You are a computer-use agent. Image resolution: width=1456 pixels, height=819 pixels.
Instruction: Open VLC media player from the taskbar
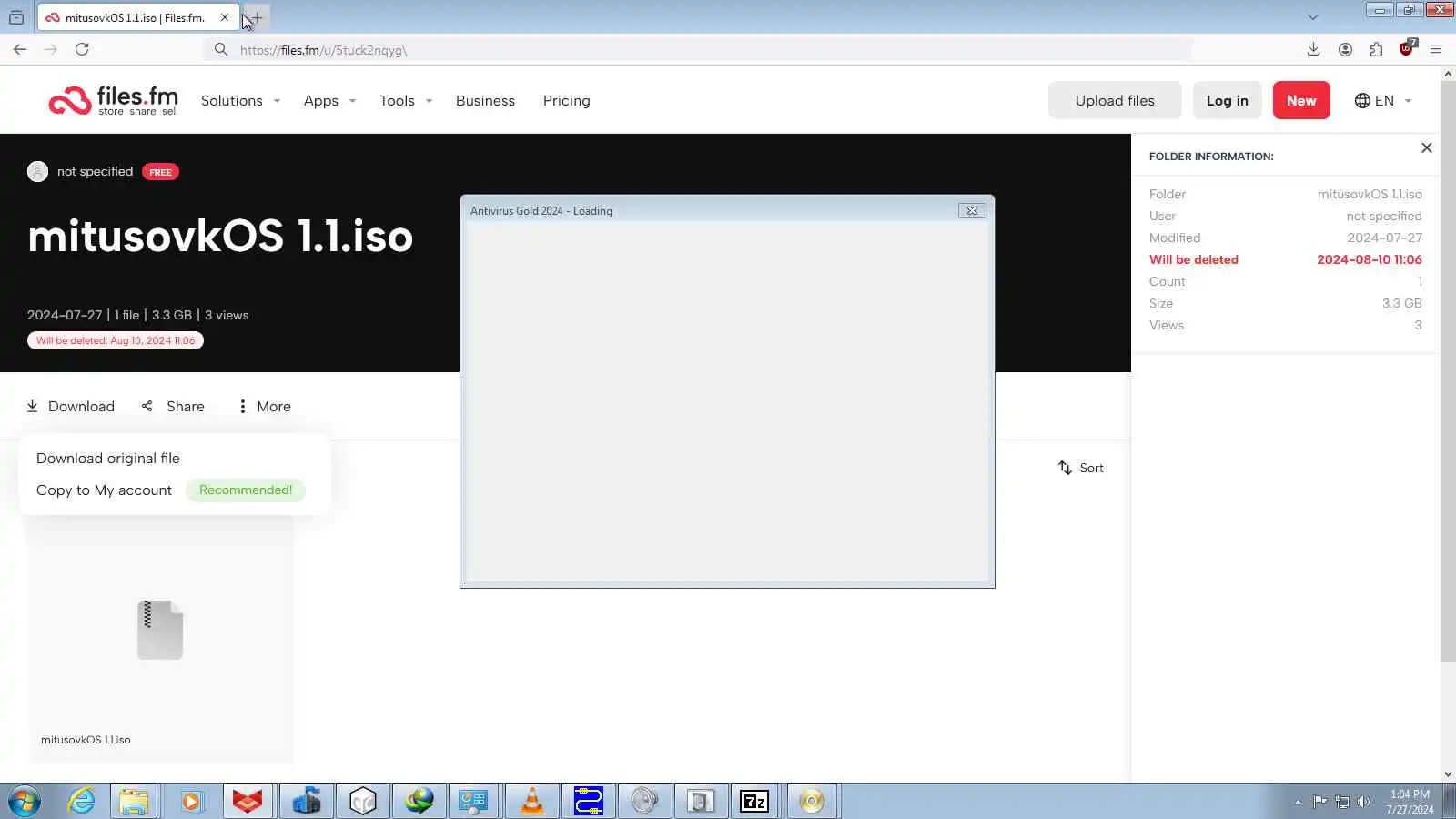point(532,801)
